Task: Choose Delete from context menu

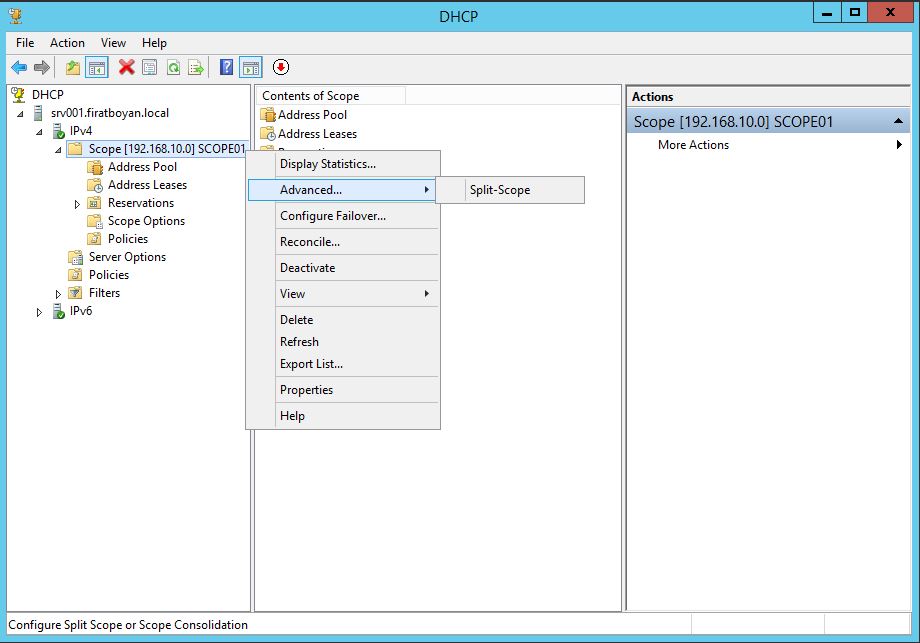Action: (343, 320)
